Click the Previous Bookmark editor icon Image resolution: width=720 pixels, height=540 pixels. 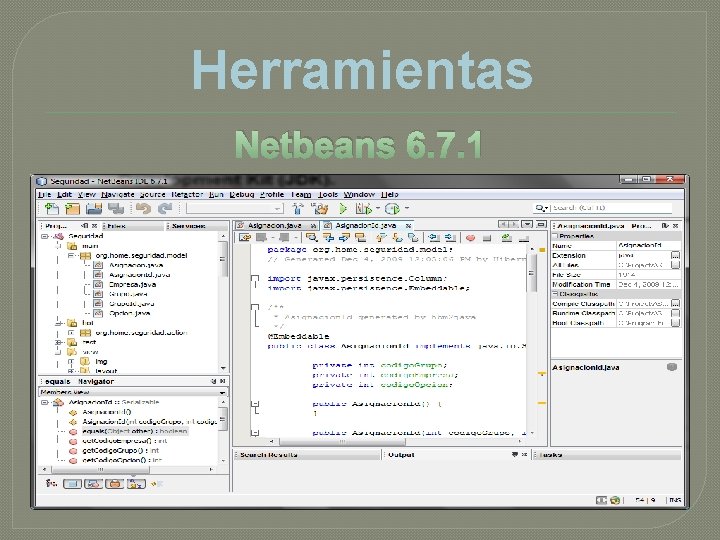[x=381, y=237]
